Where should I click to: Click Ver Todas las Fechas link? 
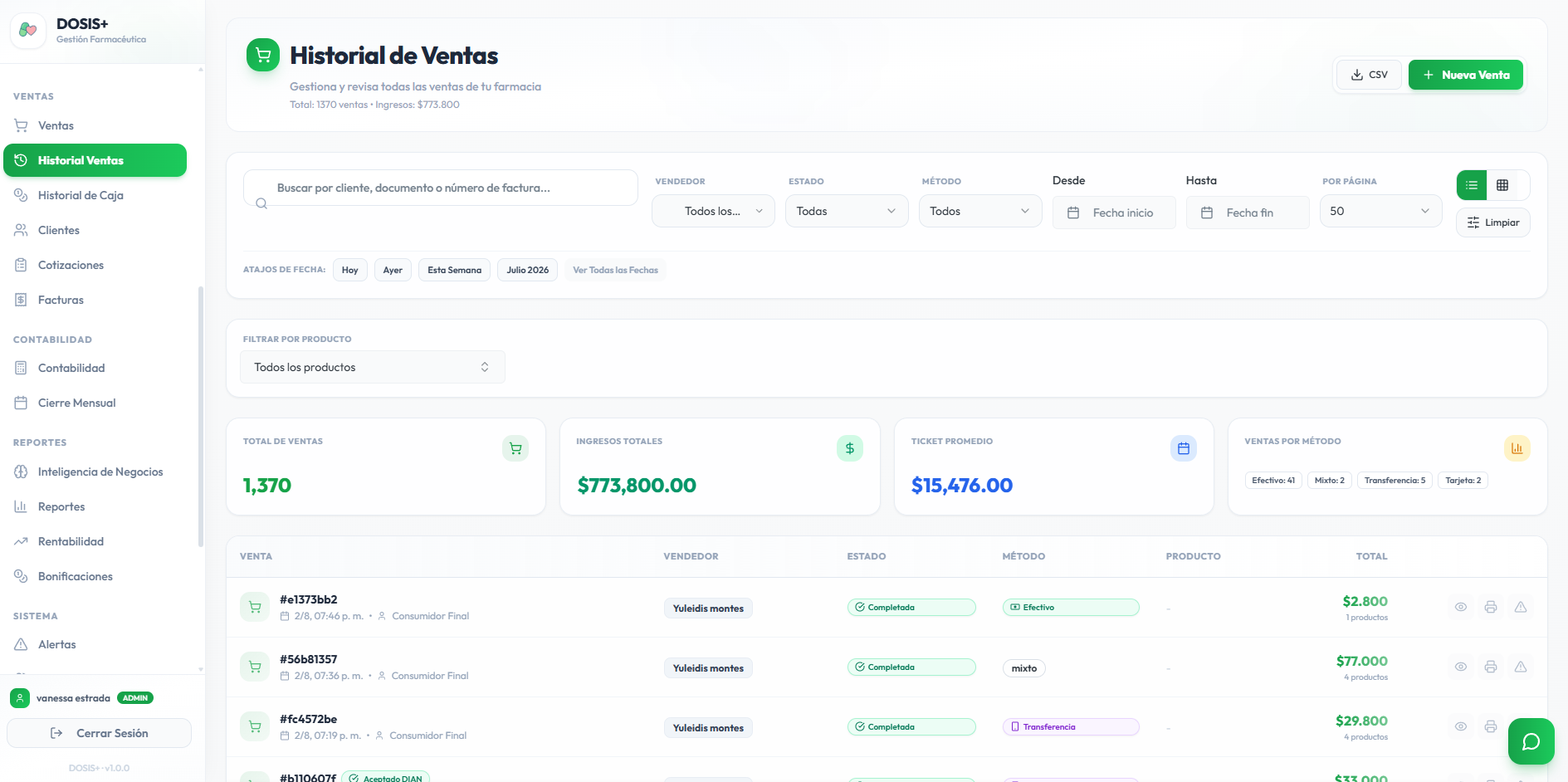[615, 270]
